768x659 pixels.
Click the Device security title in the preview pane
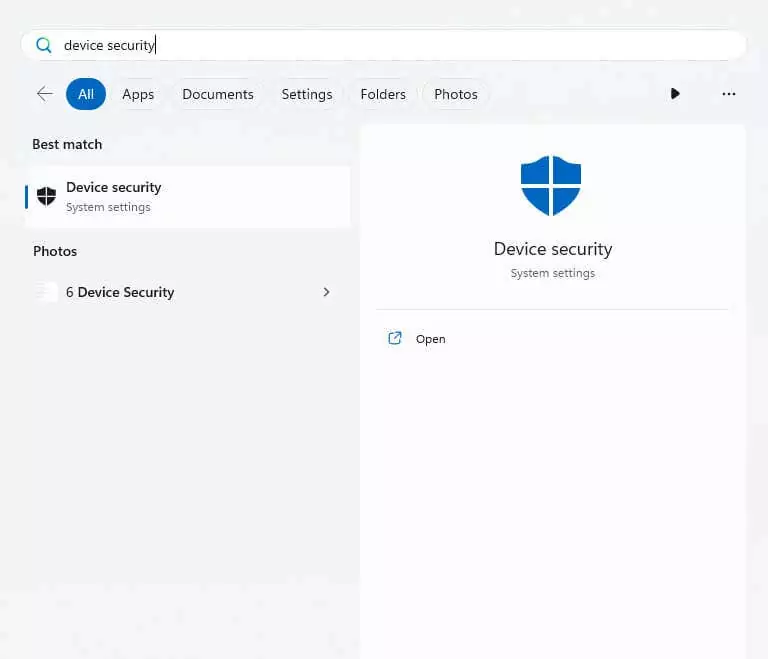pyautogui.click(x=553, y=249)
